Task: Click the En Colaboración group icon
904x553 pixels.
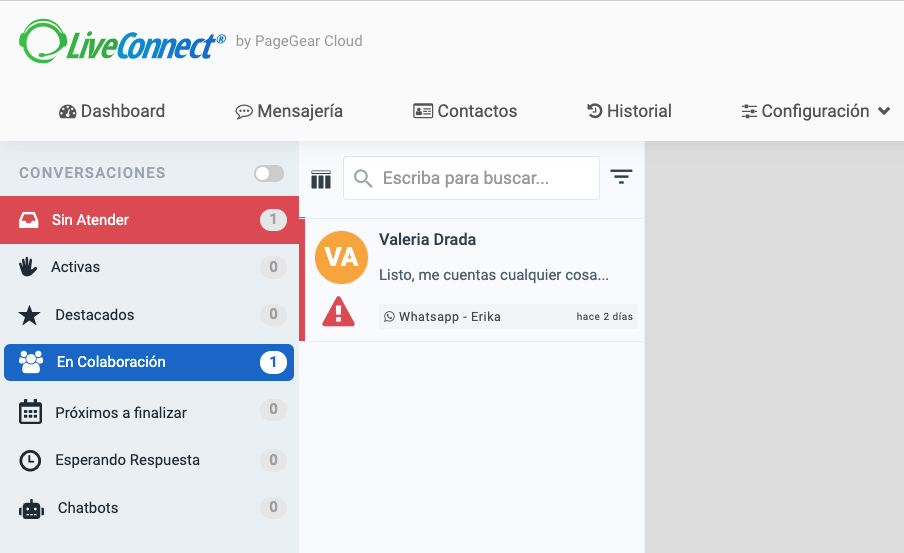Action: tap(31, 362)
